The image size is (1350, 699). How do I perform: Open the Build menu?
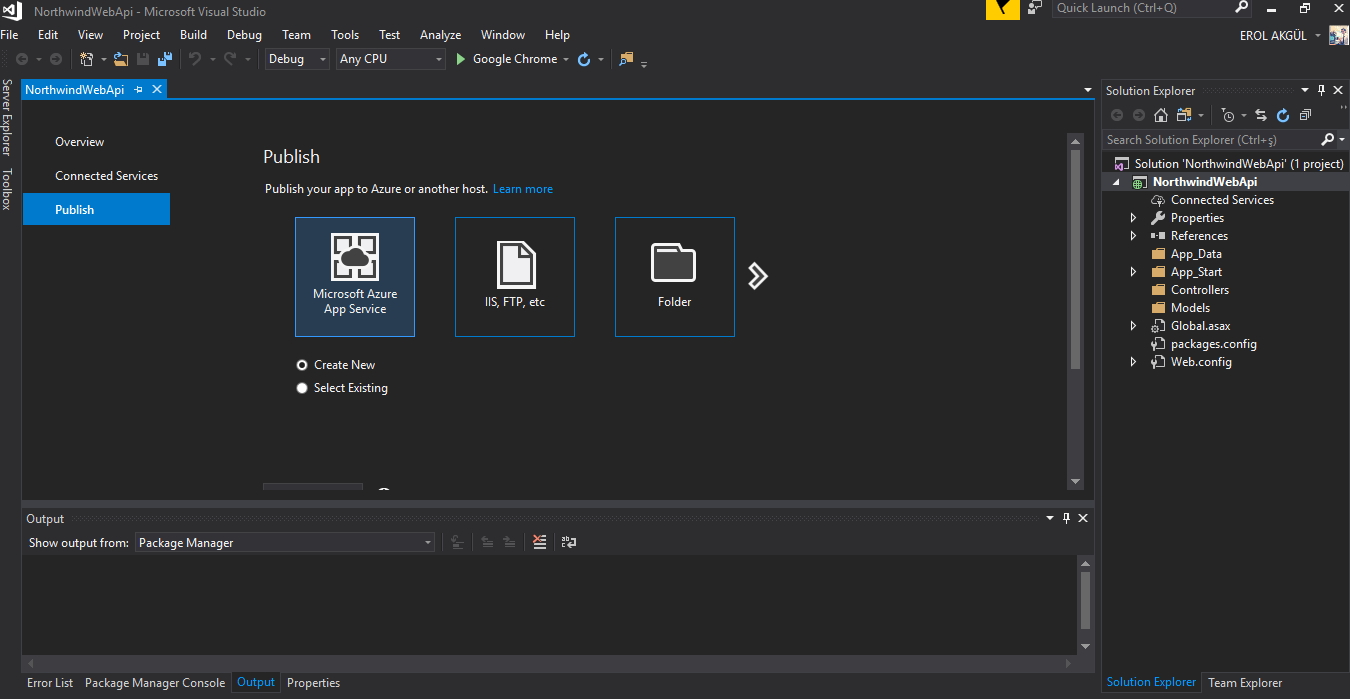[x=193, y=35]
